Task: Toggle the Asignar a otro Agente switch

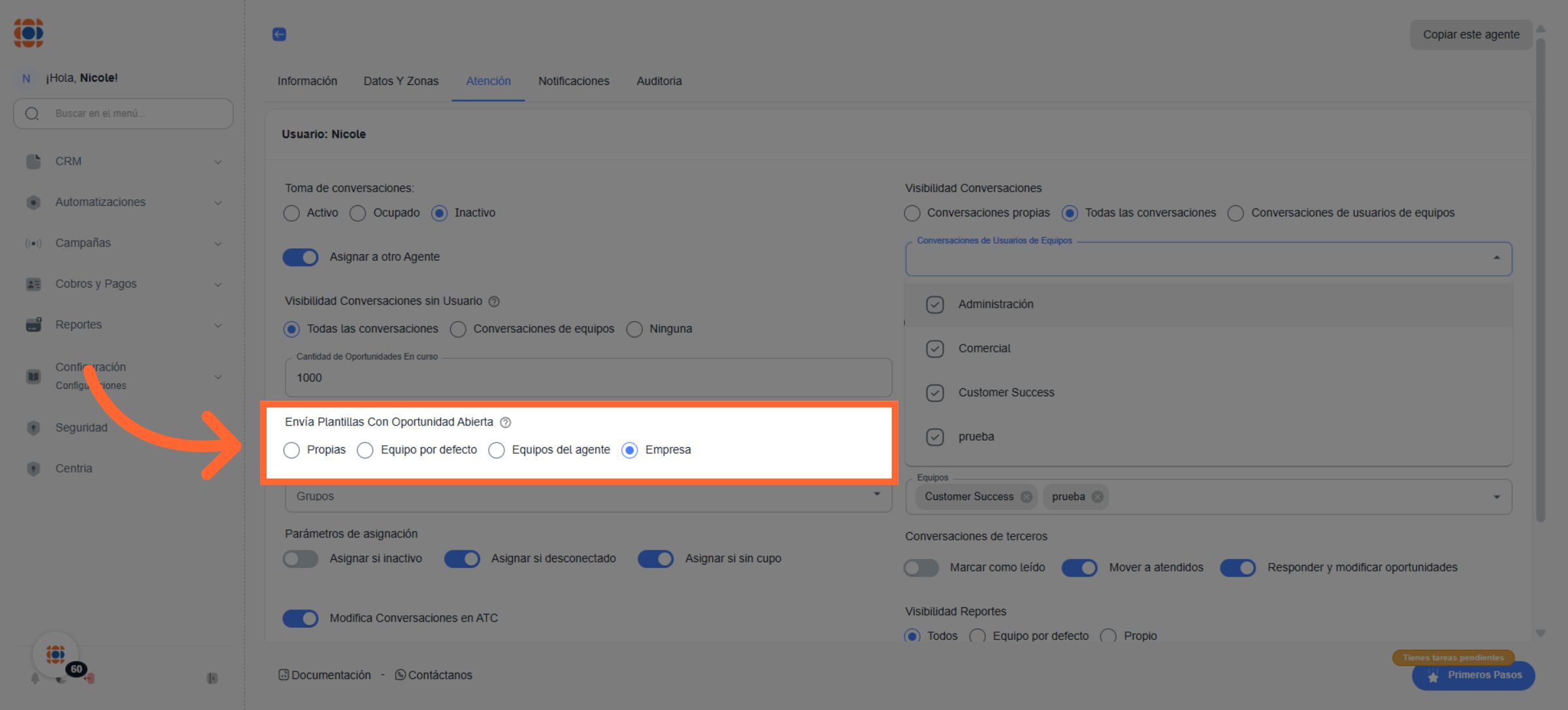Action: [x=301, y=257]
